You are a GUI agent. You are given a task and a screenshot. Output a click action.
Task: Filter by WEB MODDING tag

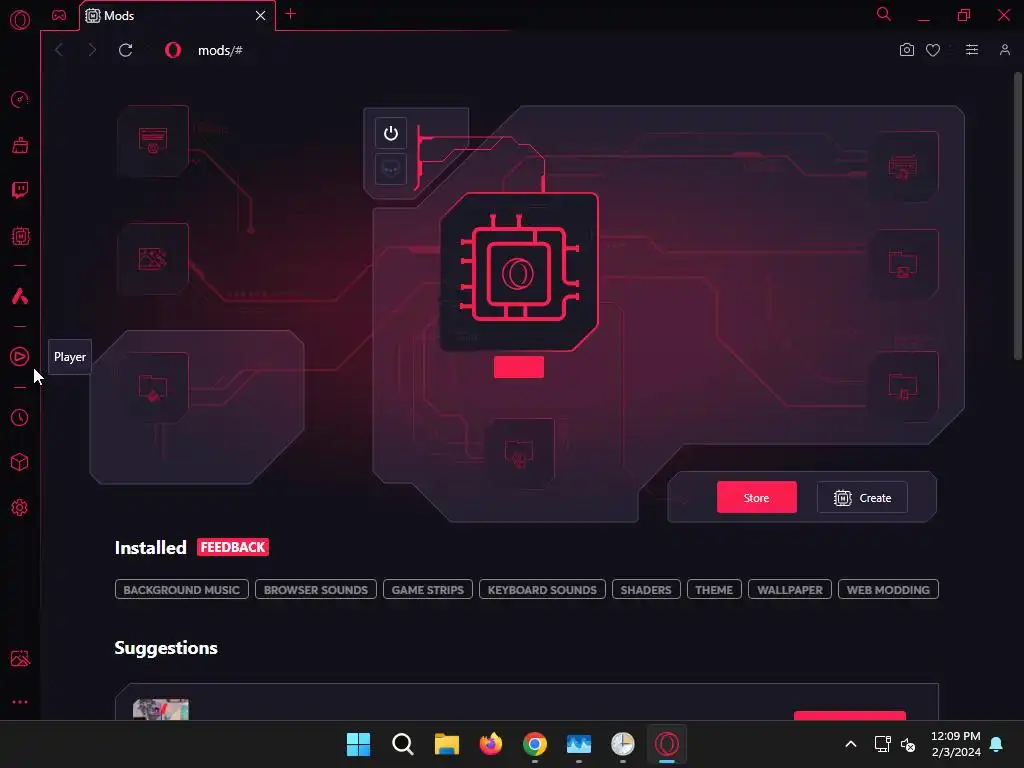point(888,590)
